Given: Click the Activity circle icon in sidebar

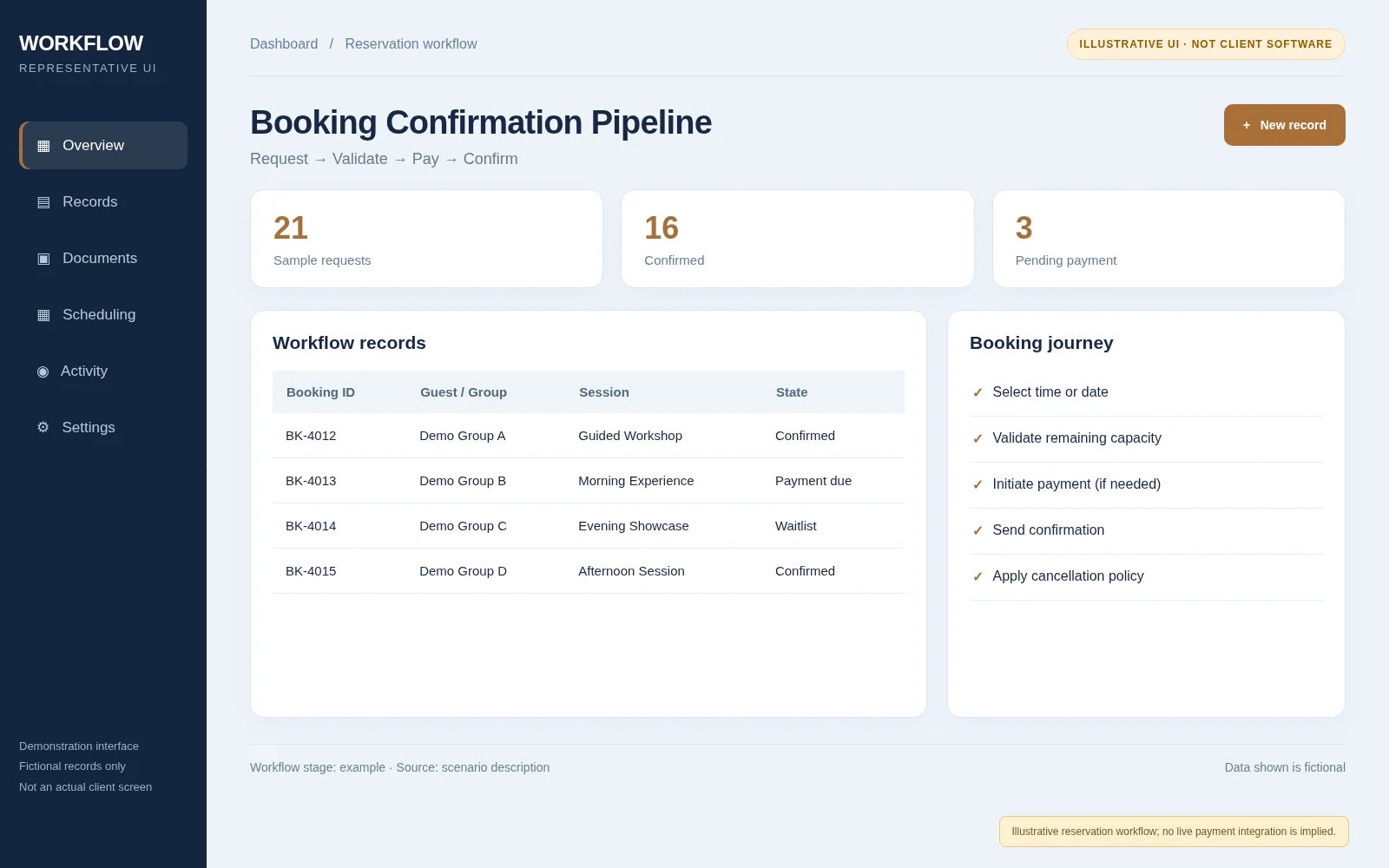Looking at the screenshot, I should (43, 372).
